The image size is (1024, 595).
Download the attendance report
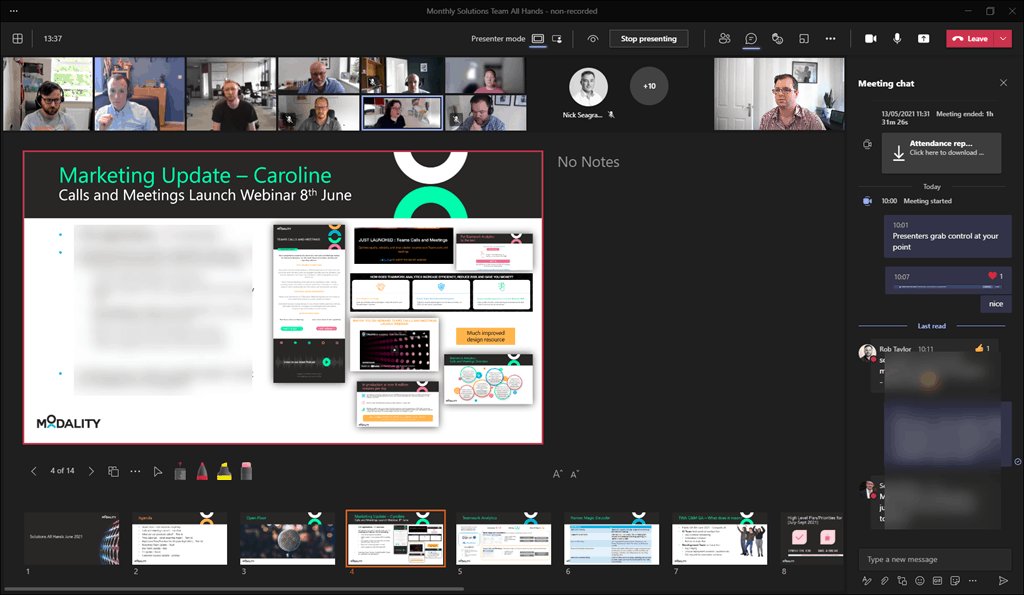[941, 152]
